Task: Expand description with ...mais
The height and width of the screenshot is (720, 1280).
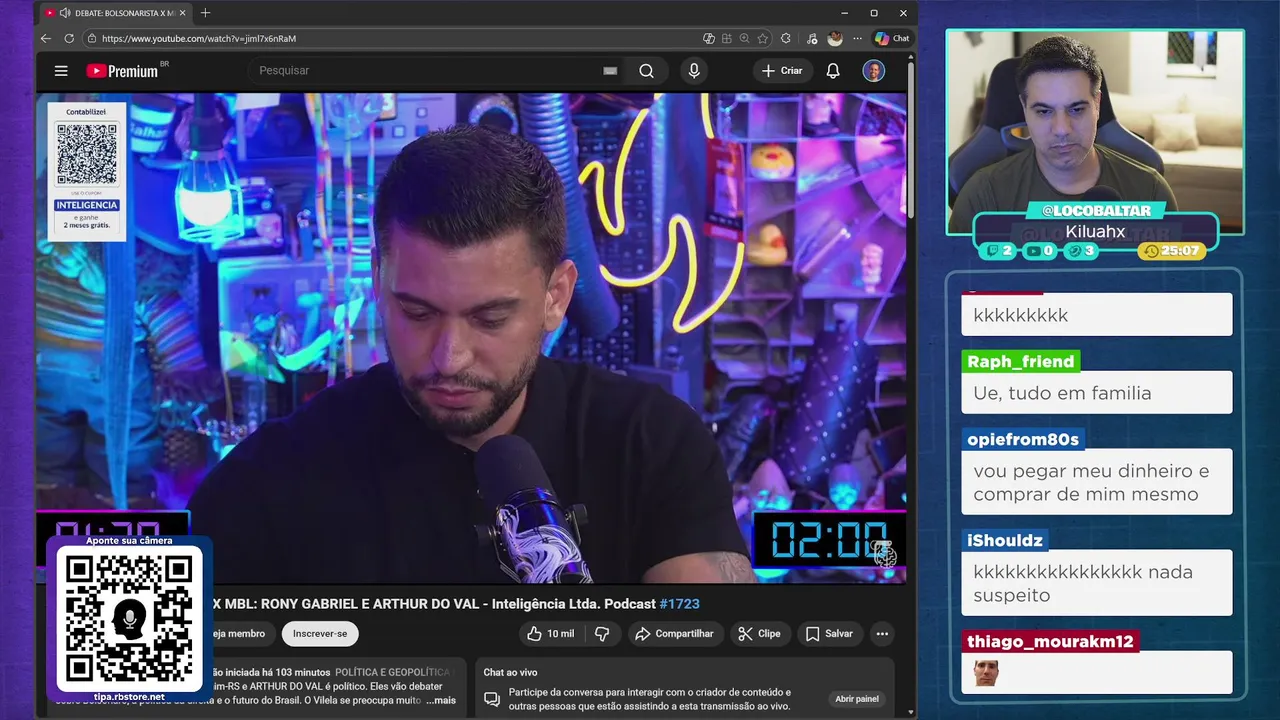Action: 441,700
